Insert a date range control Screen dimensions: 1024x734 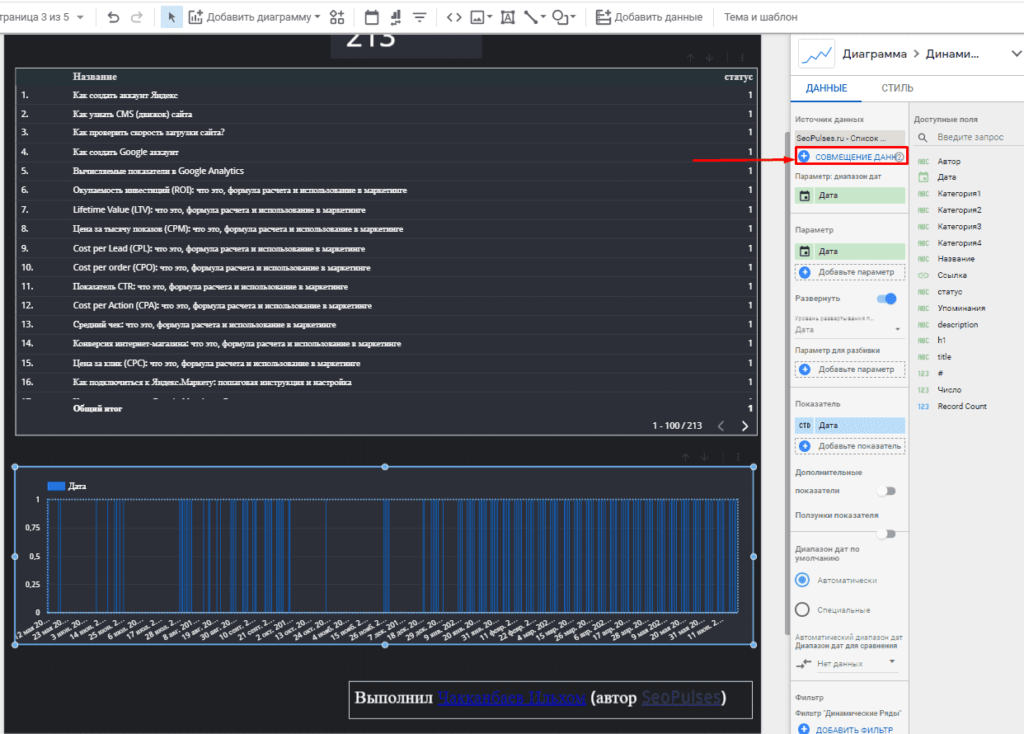coord(372,17)
